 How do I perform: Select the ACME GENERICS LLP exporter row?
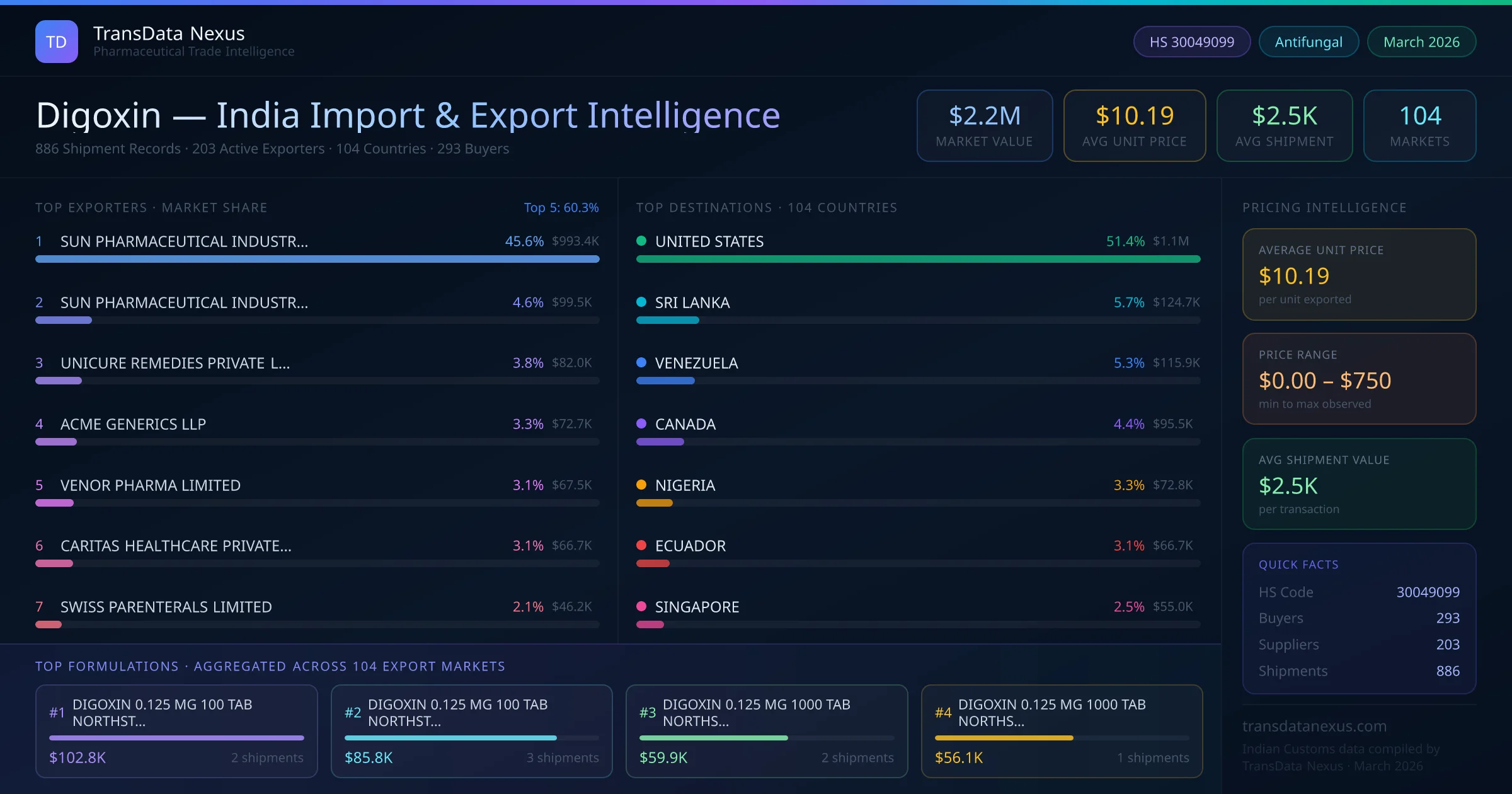pyautogui.click(x=132, y=424)
